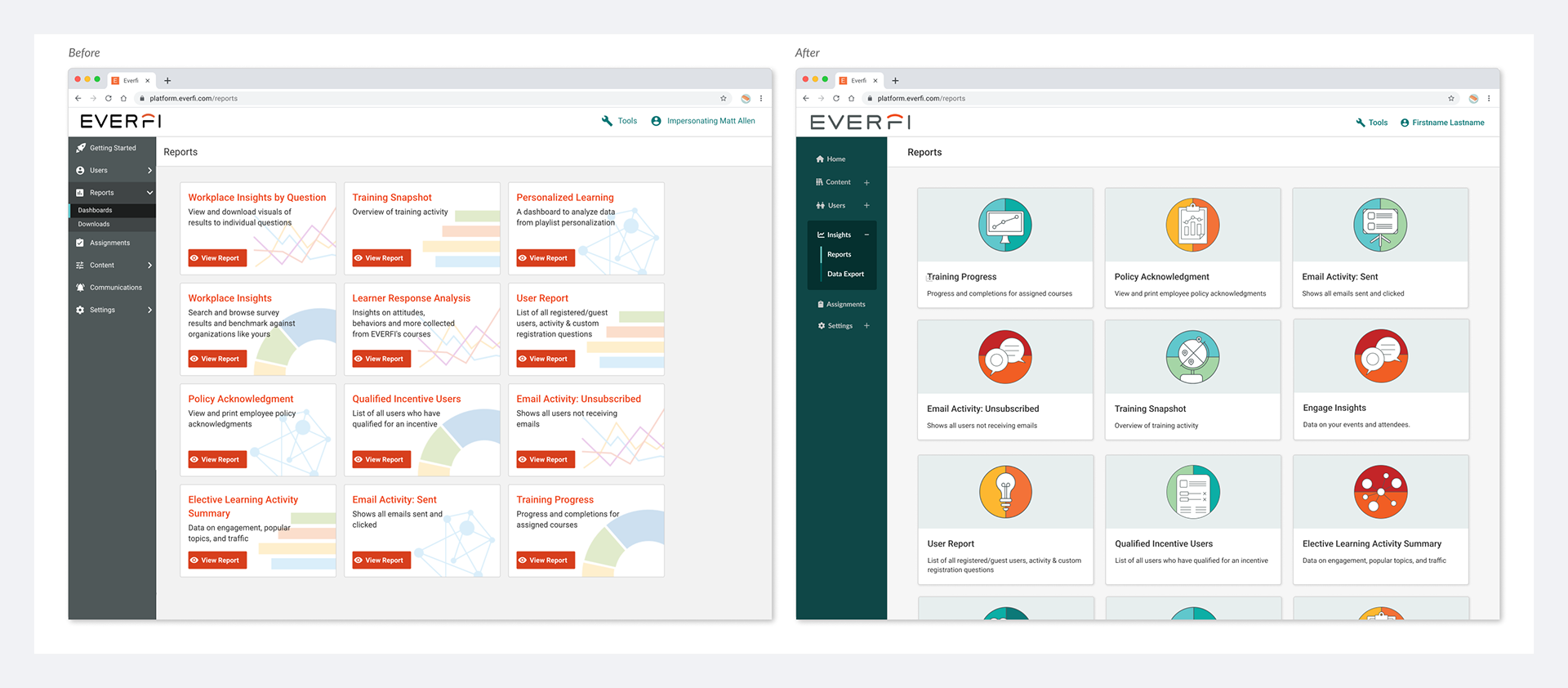1568x688 pixels.
Task: Open new tab in Before browser
Action: click(167, 81)
